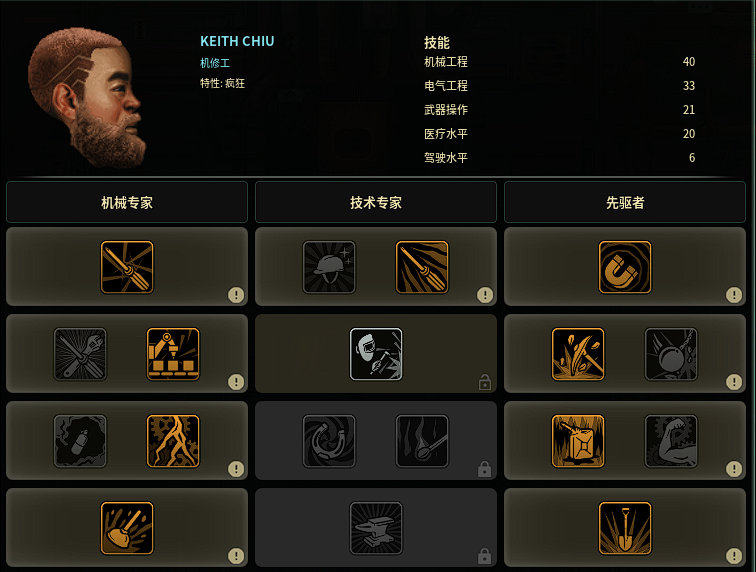Screen dimensions: 756x572
Task: Pick the grey wrecking ball talent
Action: point(671,354)
